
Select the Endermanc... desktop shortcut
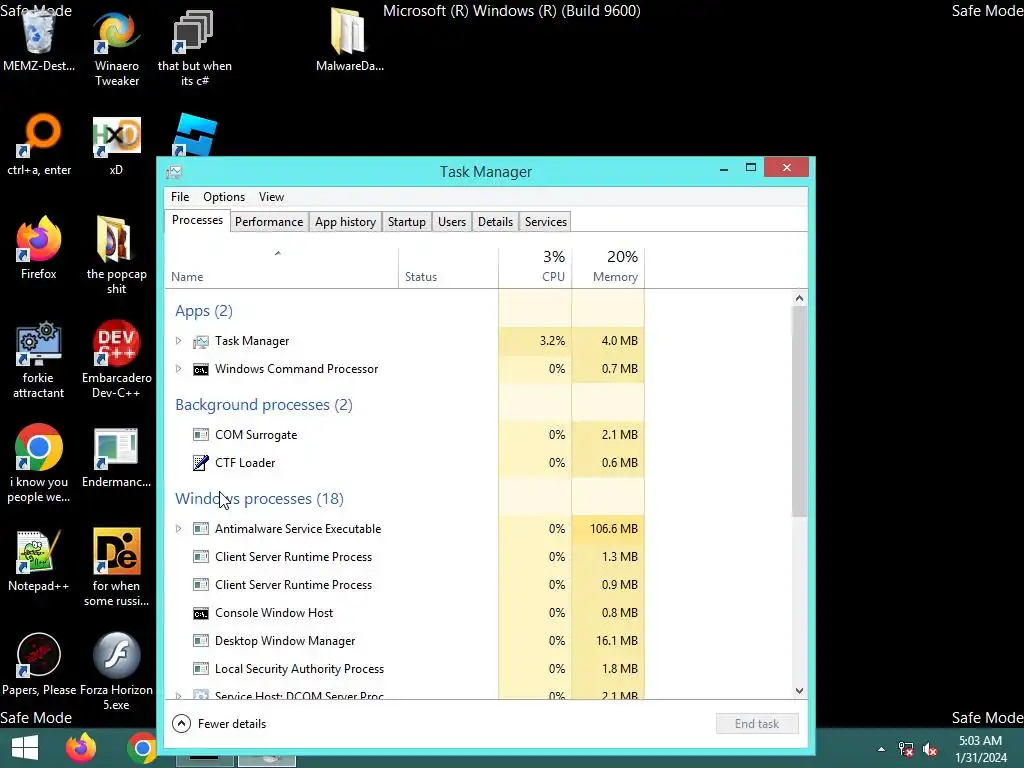pos(116,457)
